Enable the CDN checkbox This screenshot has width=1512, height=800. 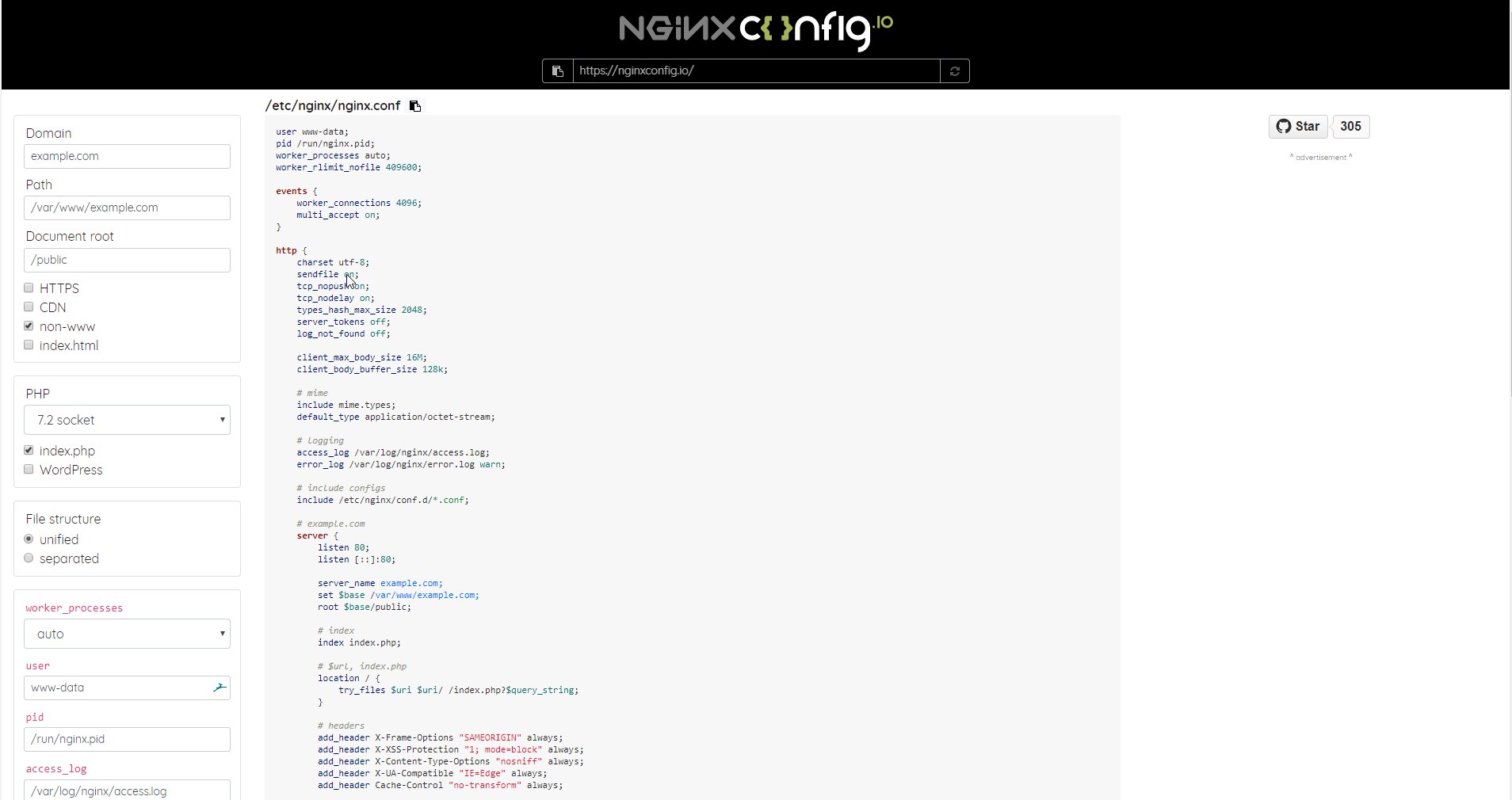pos(29,307)
